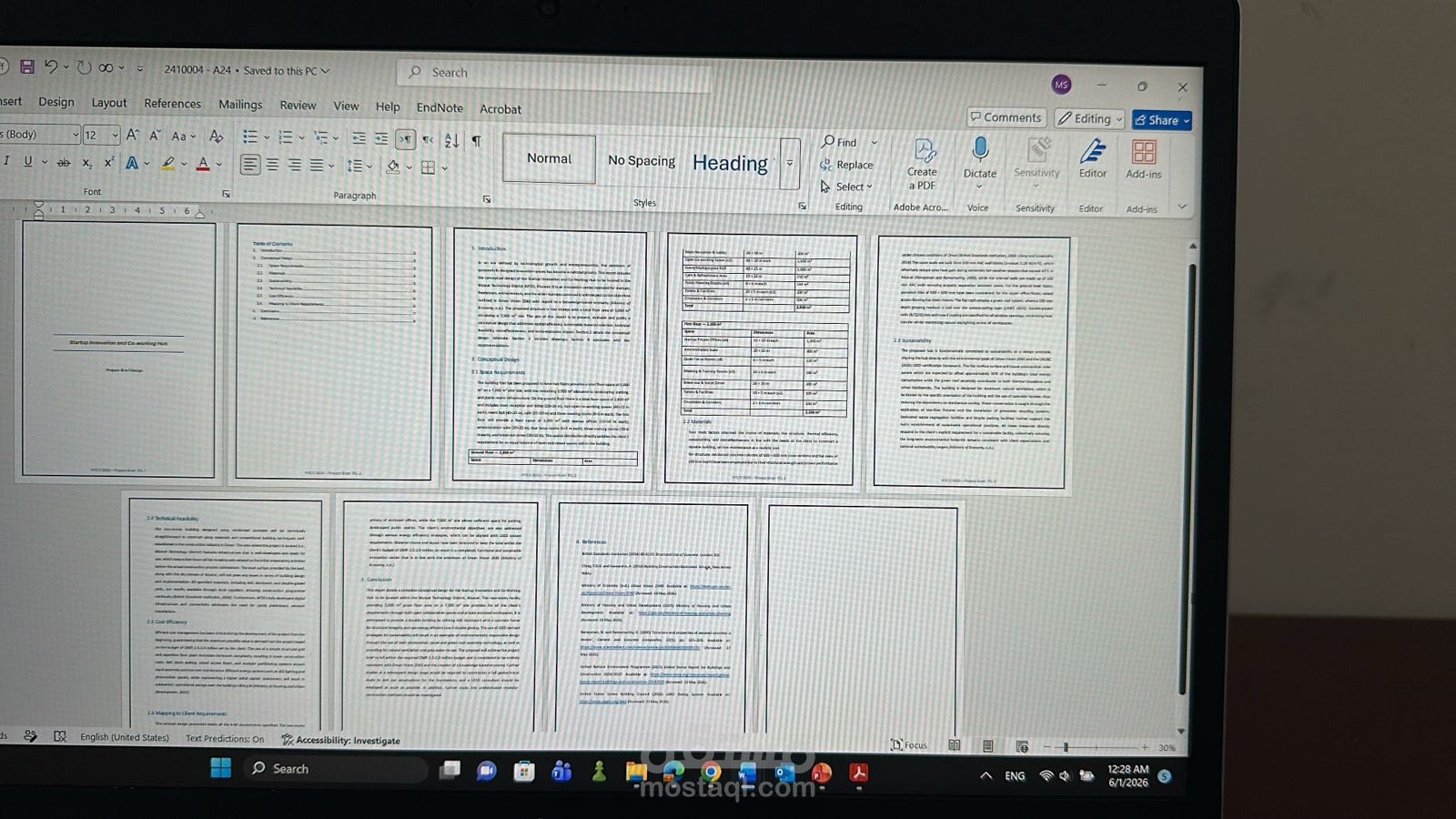Expand the Styles gallery

[x=790, y=163]
